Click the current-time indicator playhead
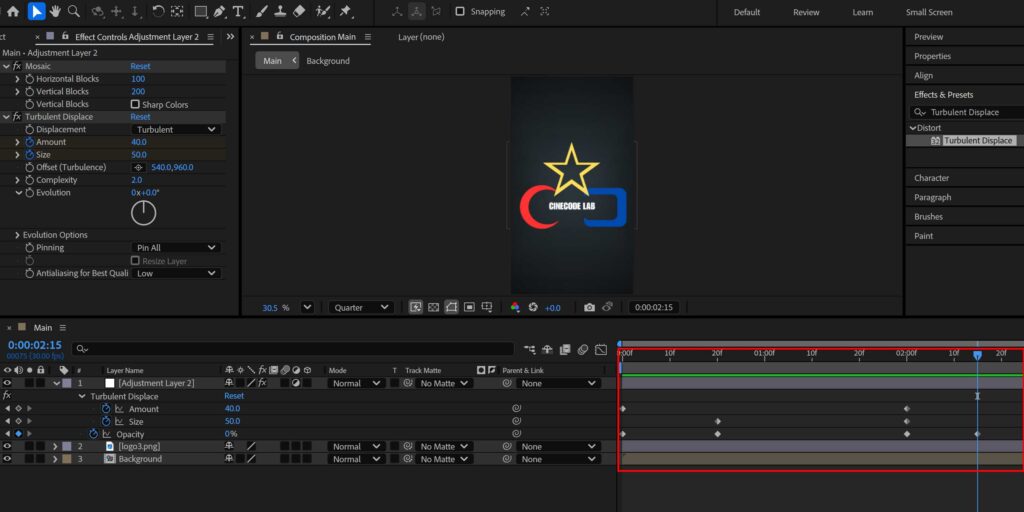 (978, 355)
